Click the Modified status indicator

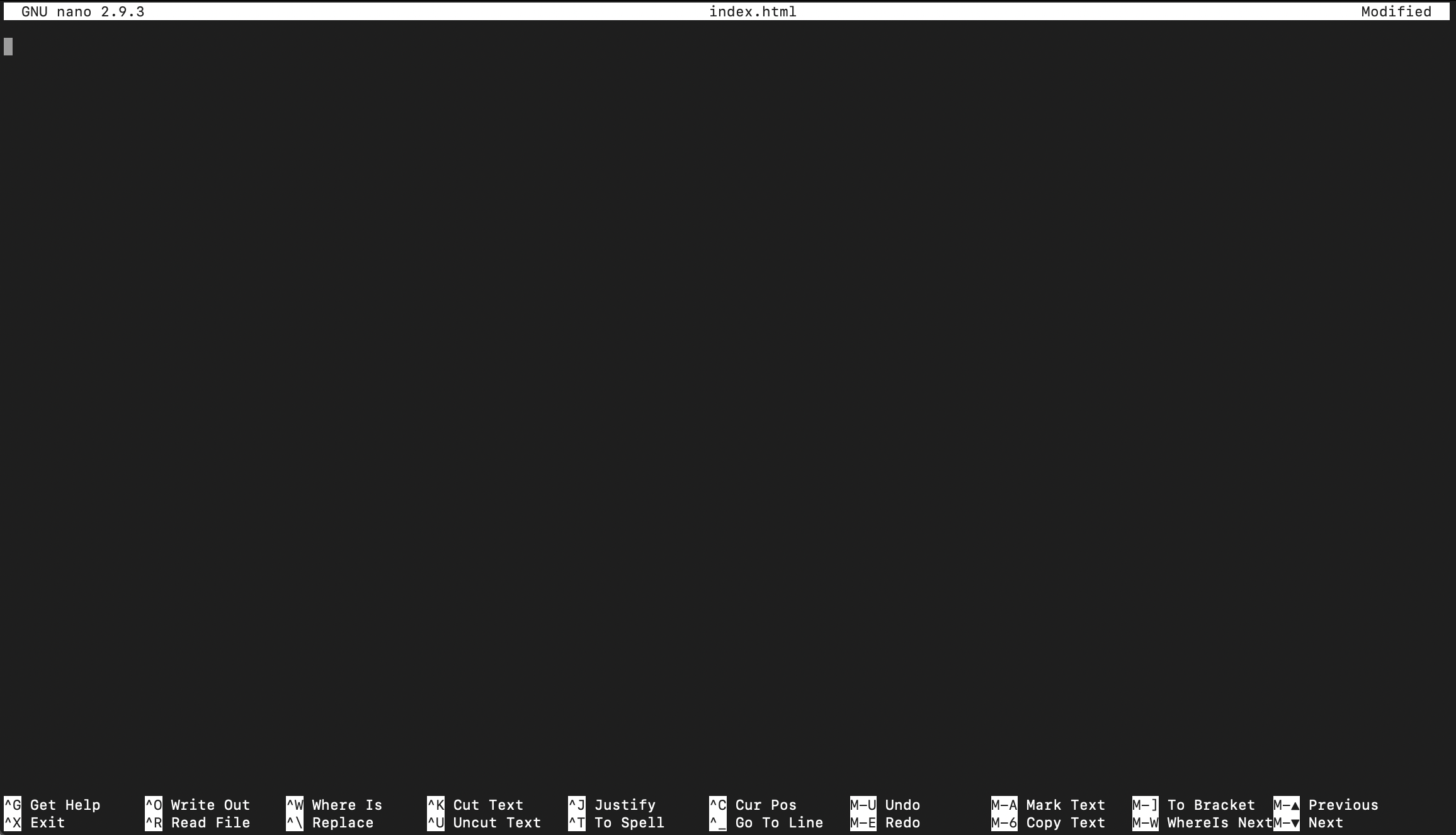[x=1396, y=11]
